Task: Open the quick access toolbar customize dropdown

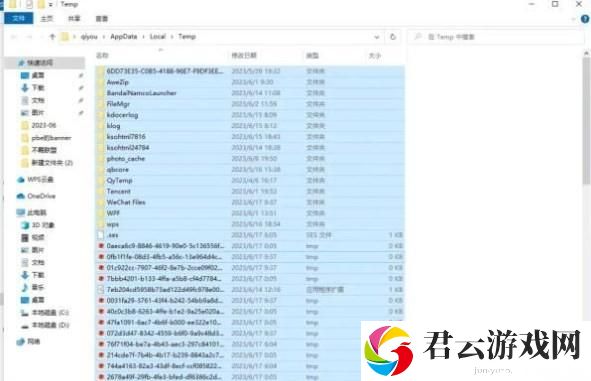Action: tap(50, 5)
